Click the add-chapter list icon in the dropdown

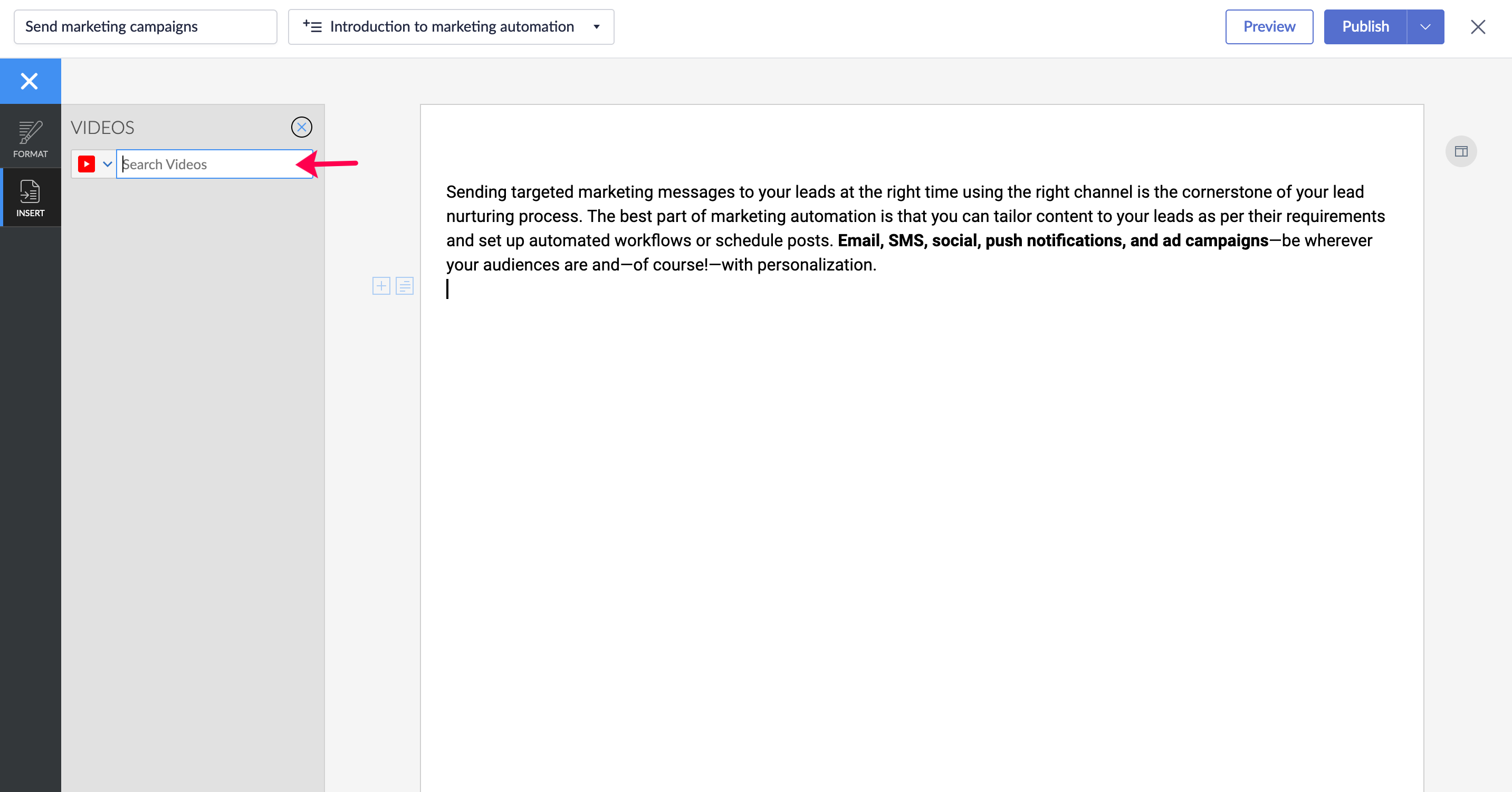pos(312,26)
